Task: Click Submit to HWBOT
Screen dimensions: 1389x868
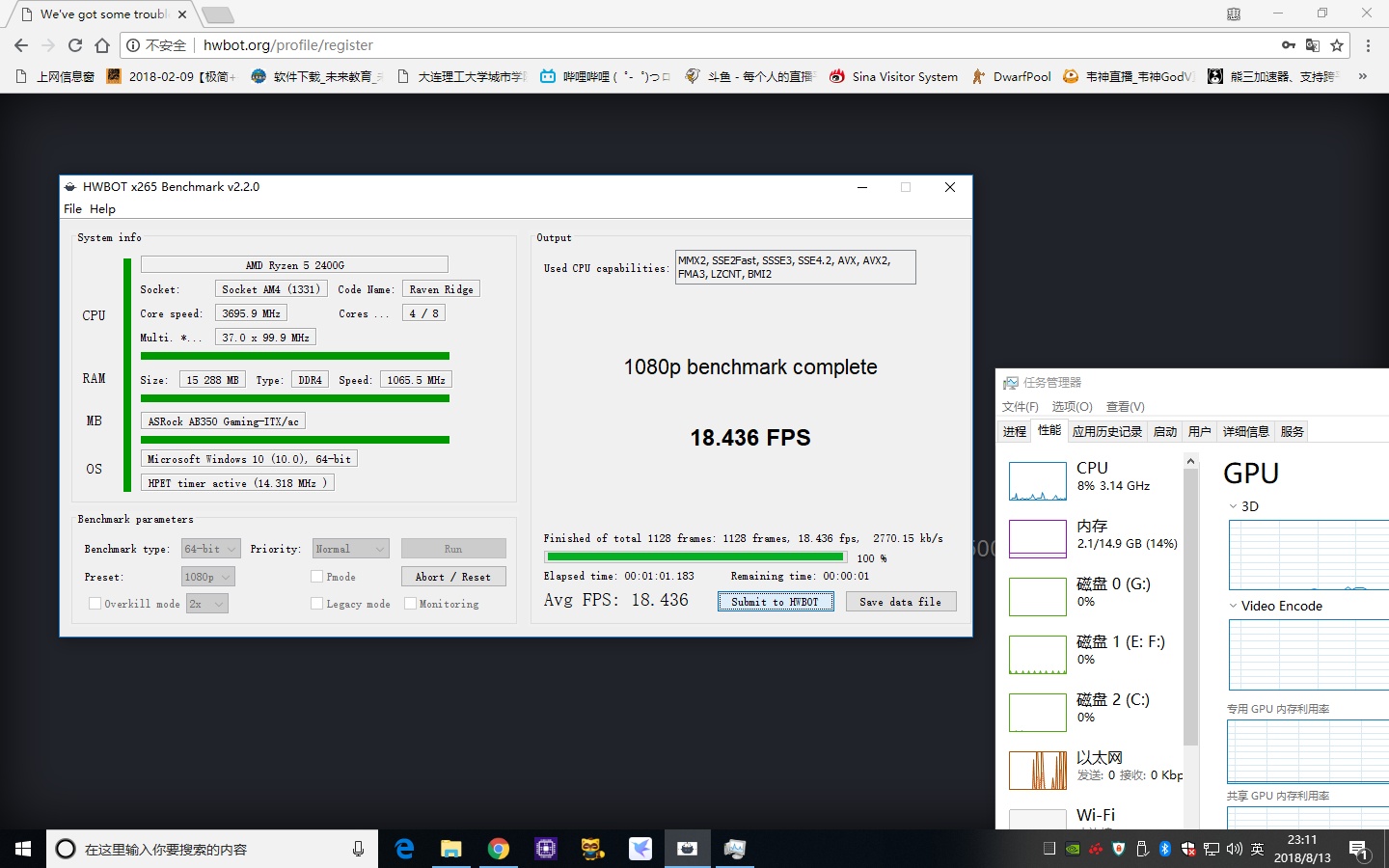Action: [776, 602]
